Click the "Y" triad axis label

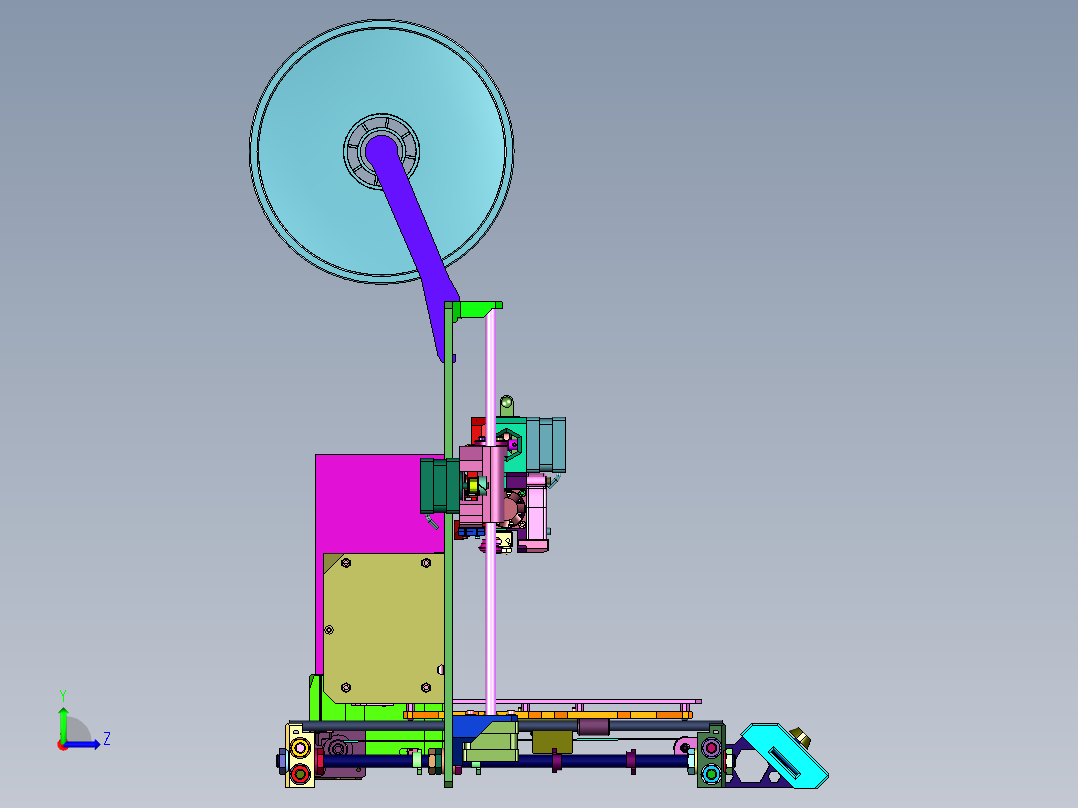coord(63,695)
